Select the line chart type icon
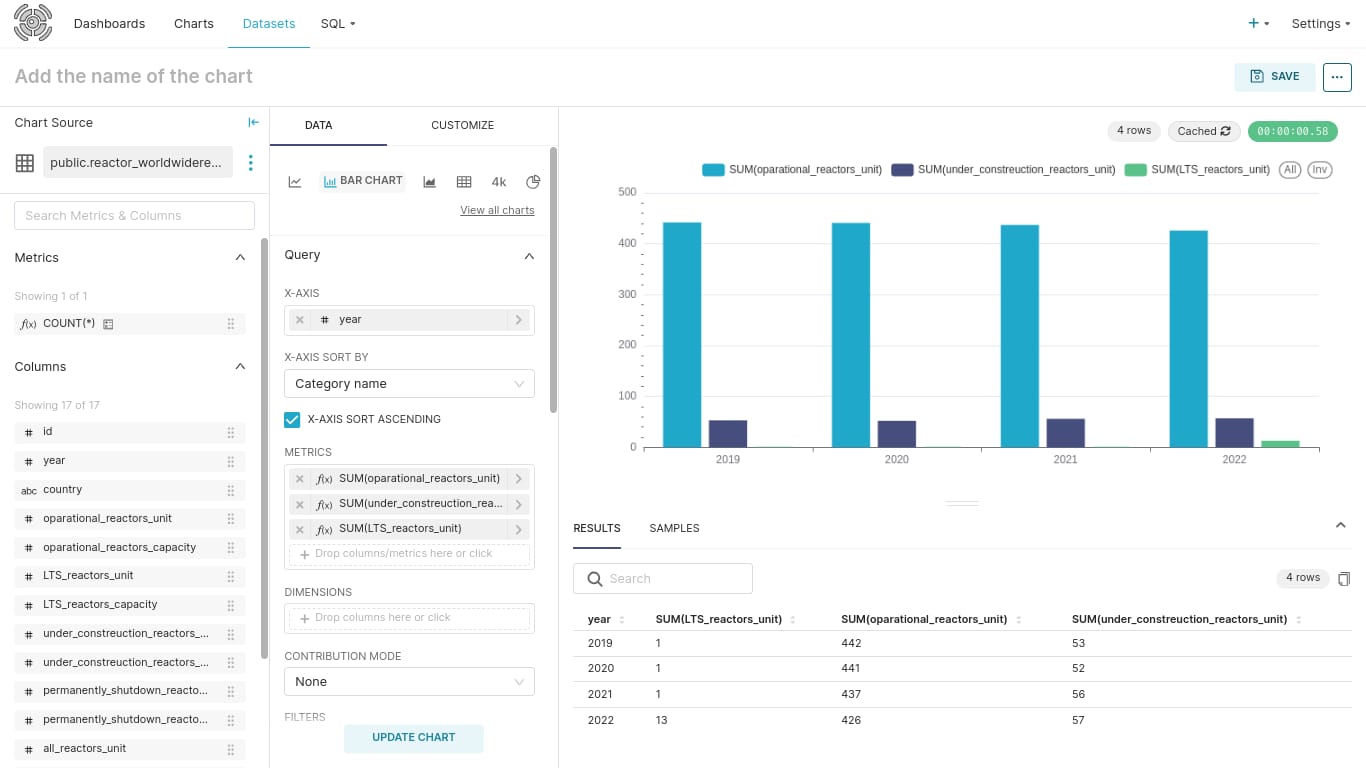Image resolution: width=1366 pixels, height=768 pixels. 295,182
